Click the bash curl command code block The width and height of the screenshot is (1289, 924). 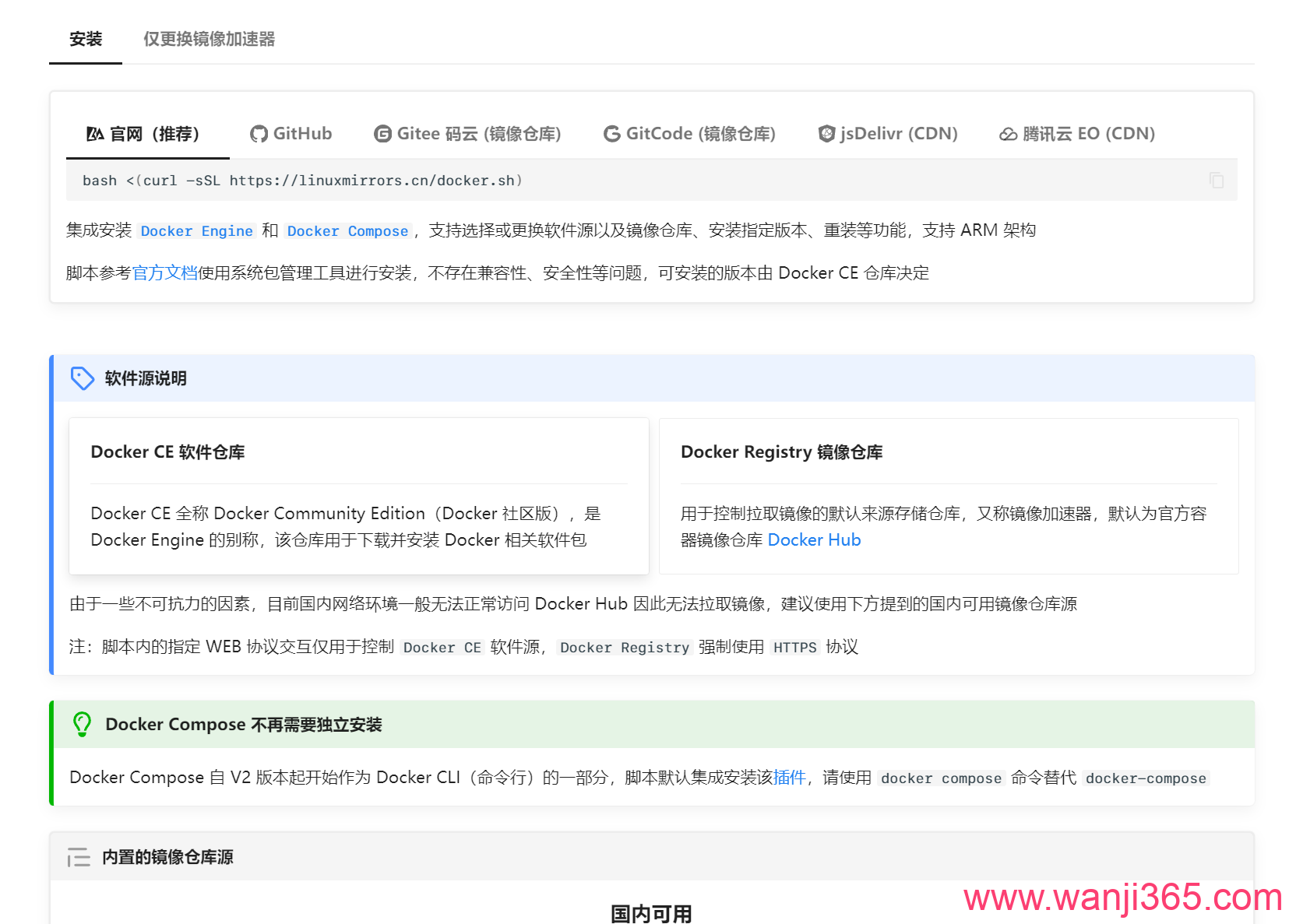[651, 181]
